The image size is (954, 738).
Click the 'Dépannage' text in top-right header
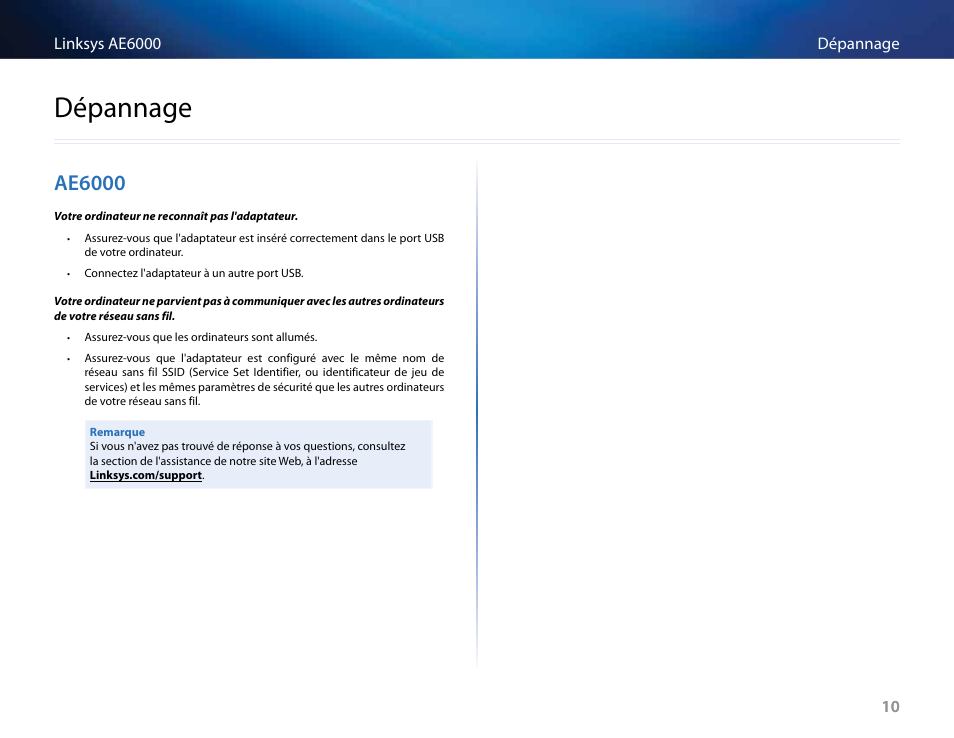858,44
